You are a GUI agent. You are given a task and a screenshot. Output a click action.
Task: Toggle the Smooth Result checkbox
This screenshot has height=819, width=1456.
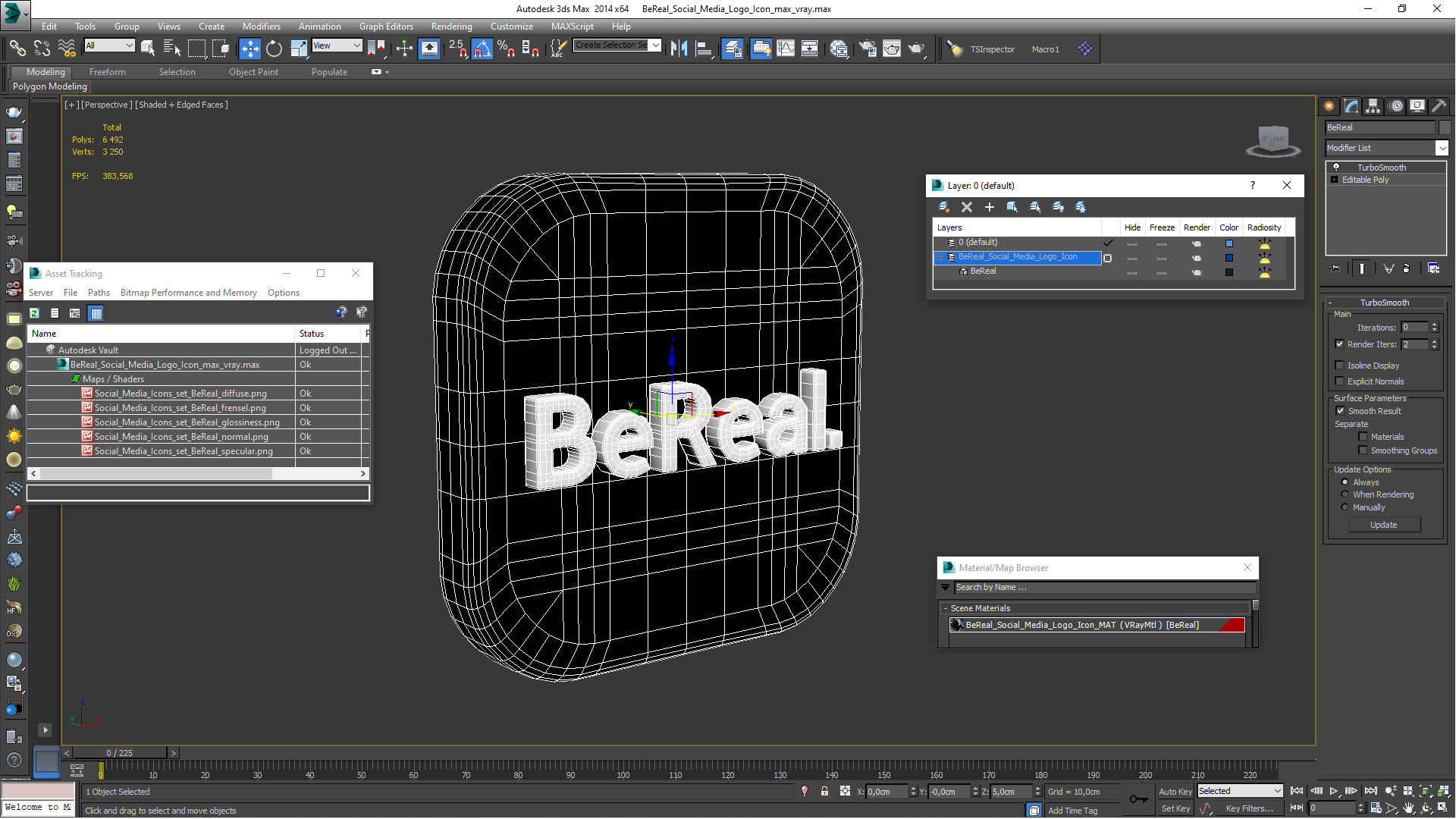pos(1339,411)
